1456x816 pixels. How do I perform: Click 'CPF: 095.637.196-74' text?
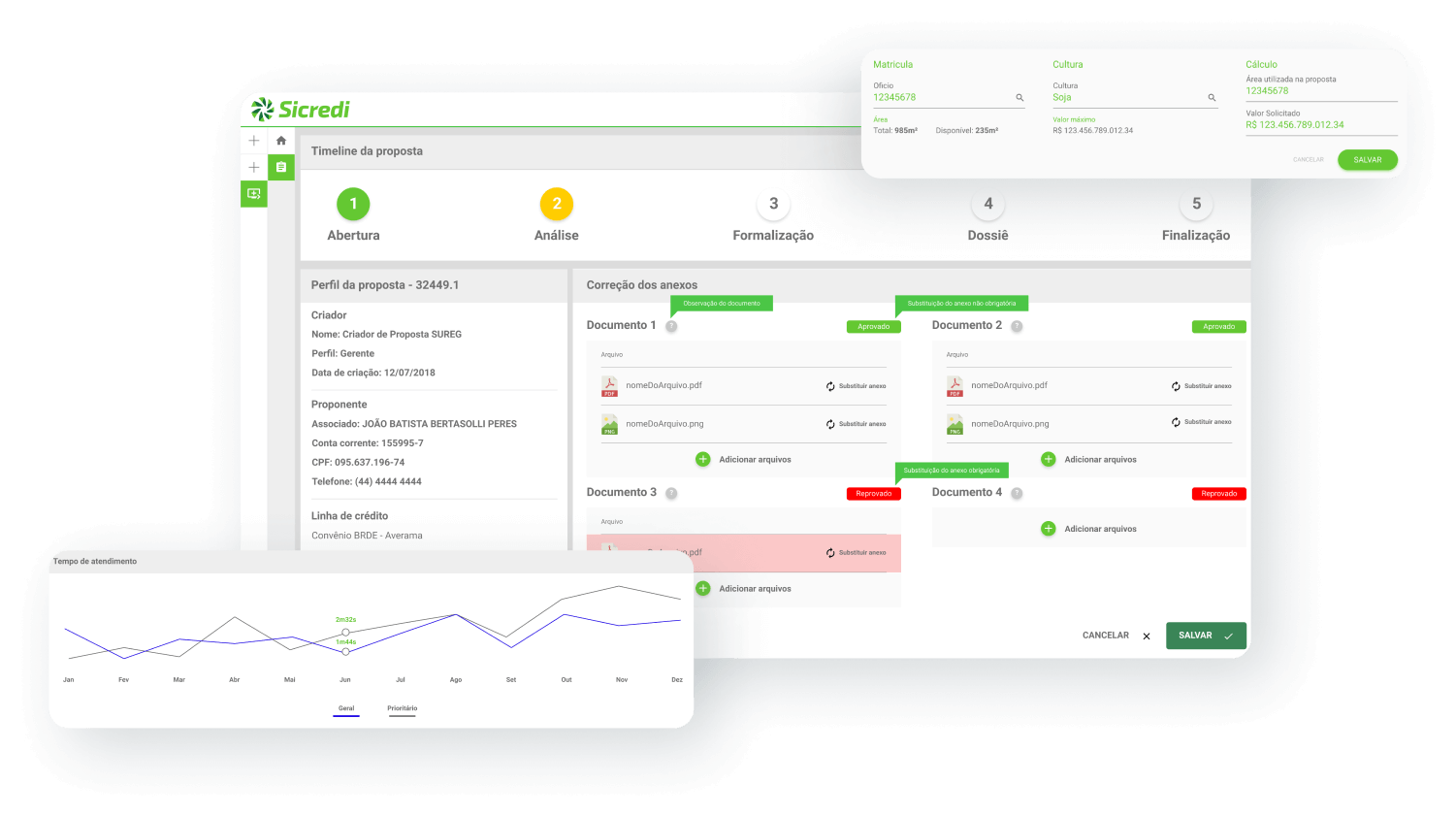(x=358, y=463)
